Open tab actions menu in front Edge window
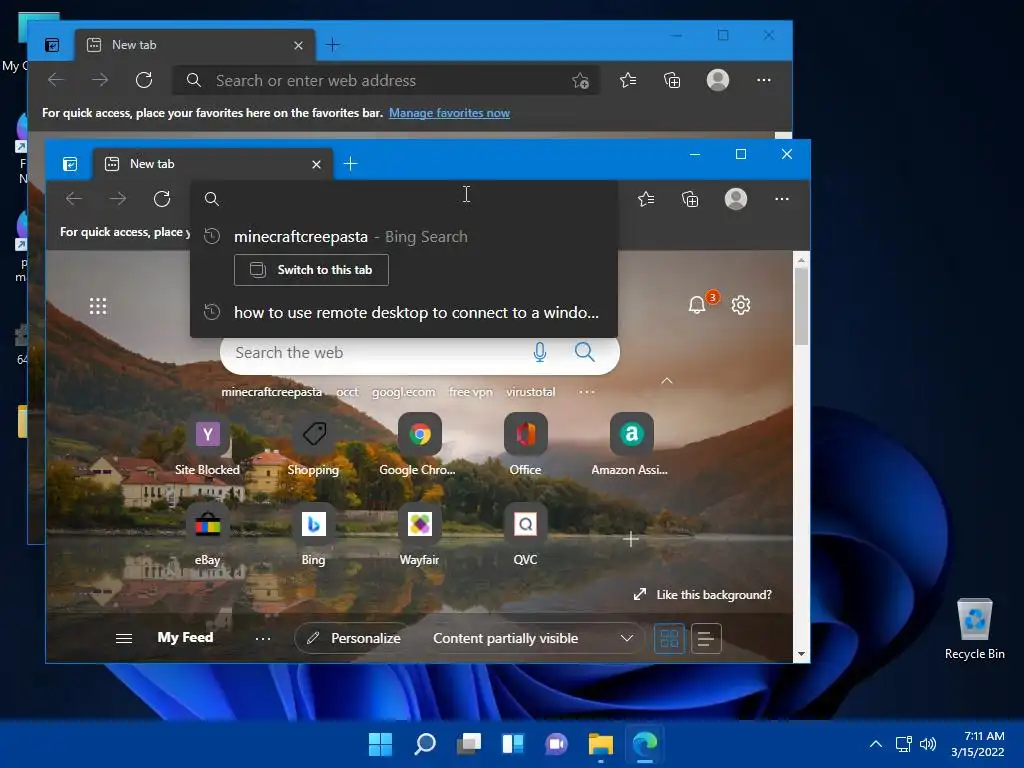The image size is (1024, 768). pos(70,164)
